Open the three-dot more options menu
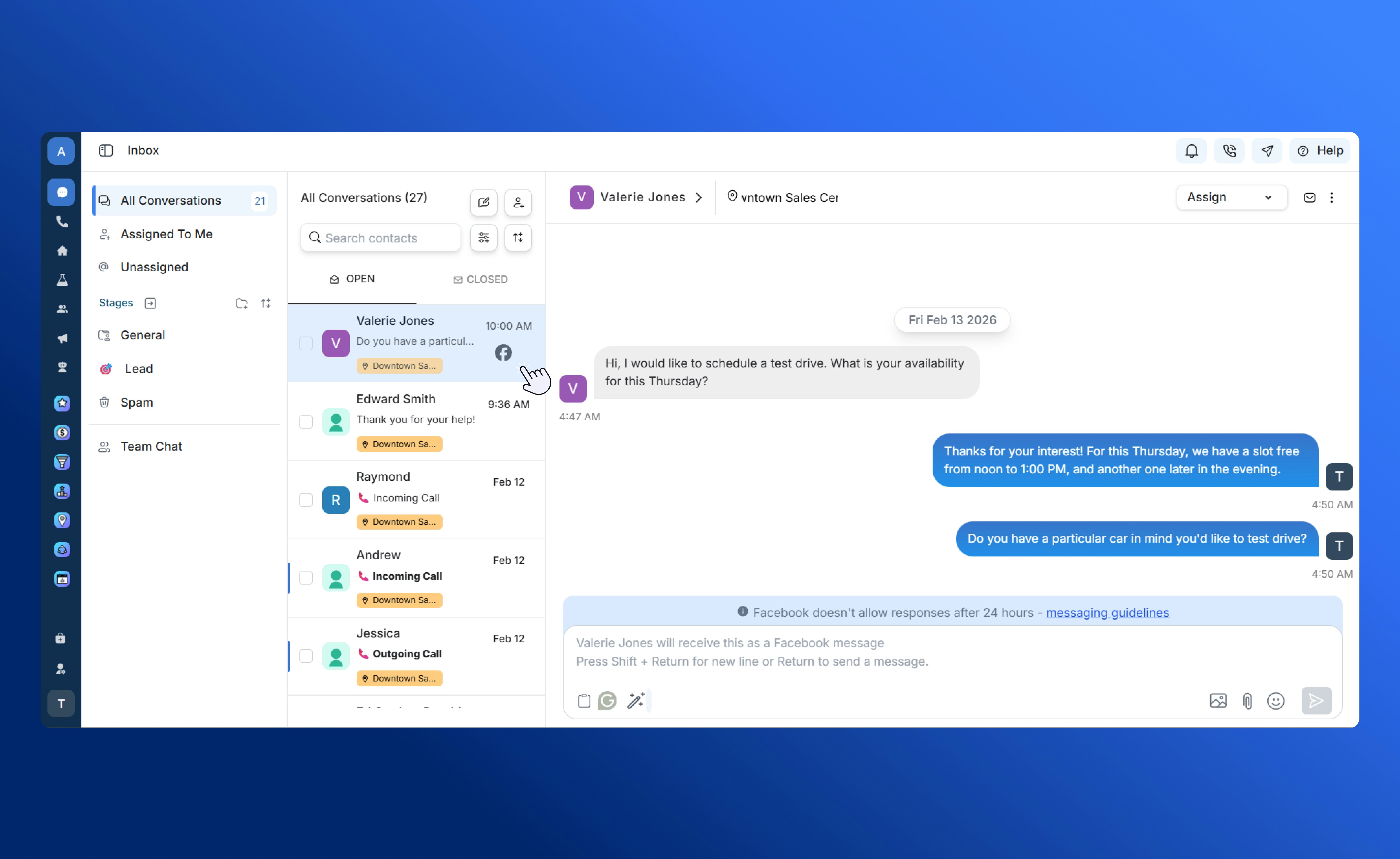The image size is (1400, 859). click(1331, 197)
